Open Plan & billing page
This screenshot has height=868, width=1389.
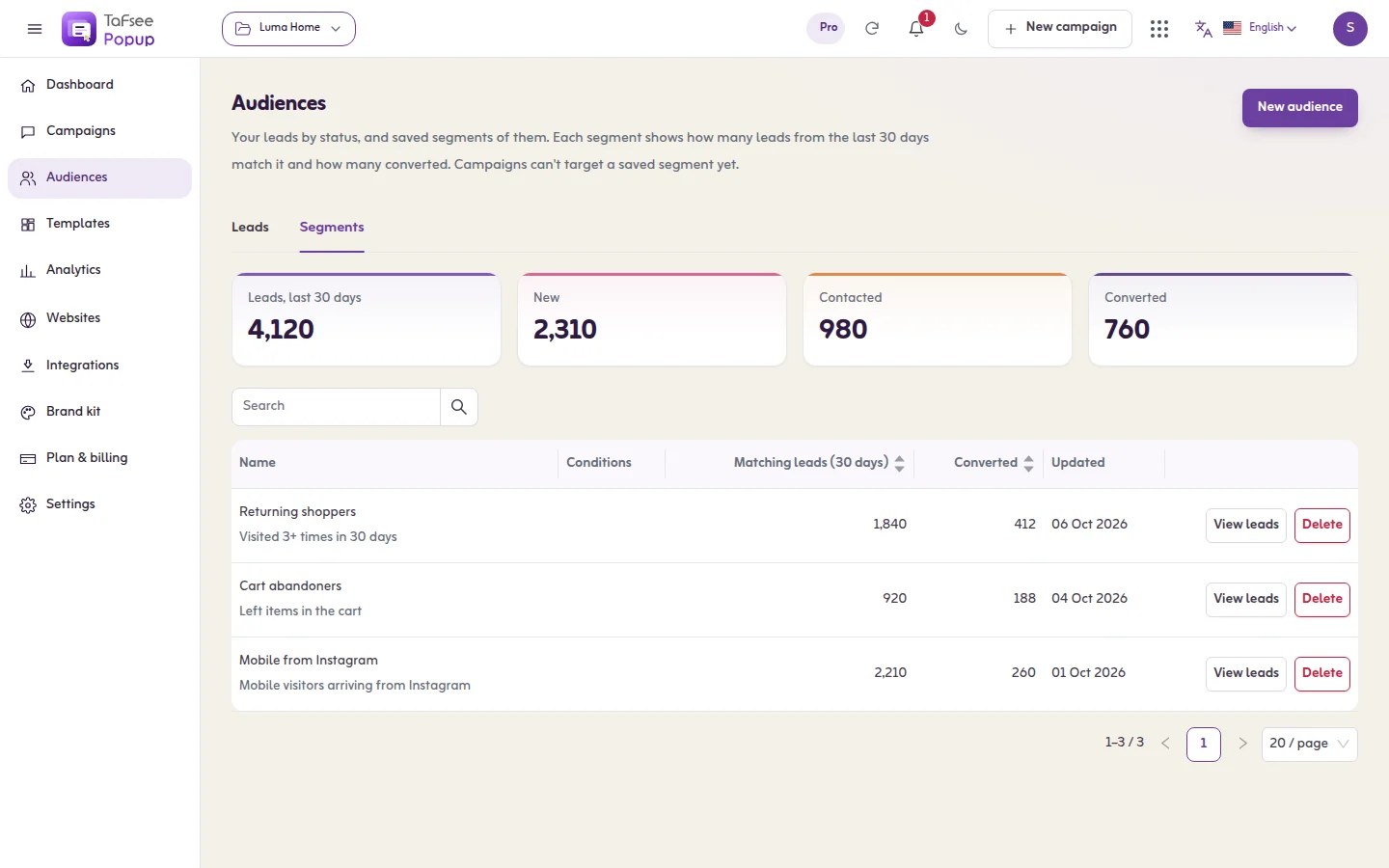[x=99, y=458]
